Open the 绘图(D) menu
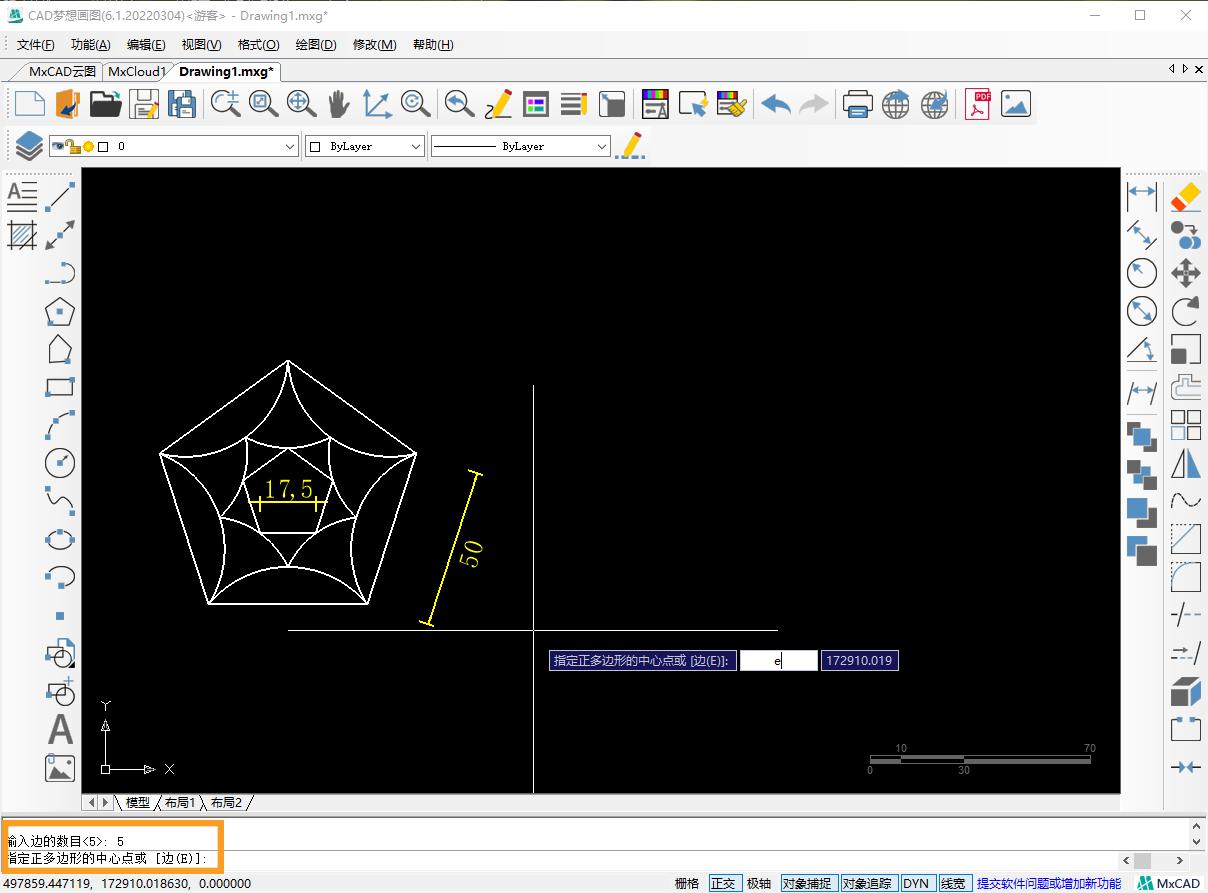The width and height of the screenshot is (1208, 893). (x=316, y=44)
